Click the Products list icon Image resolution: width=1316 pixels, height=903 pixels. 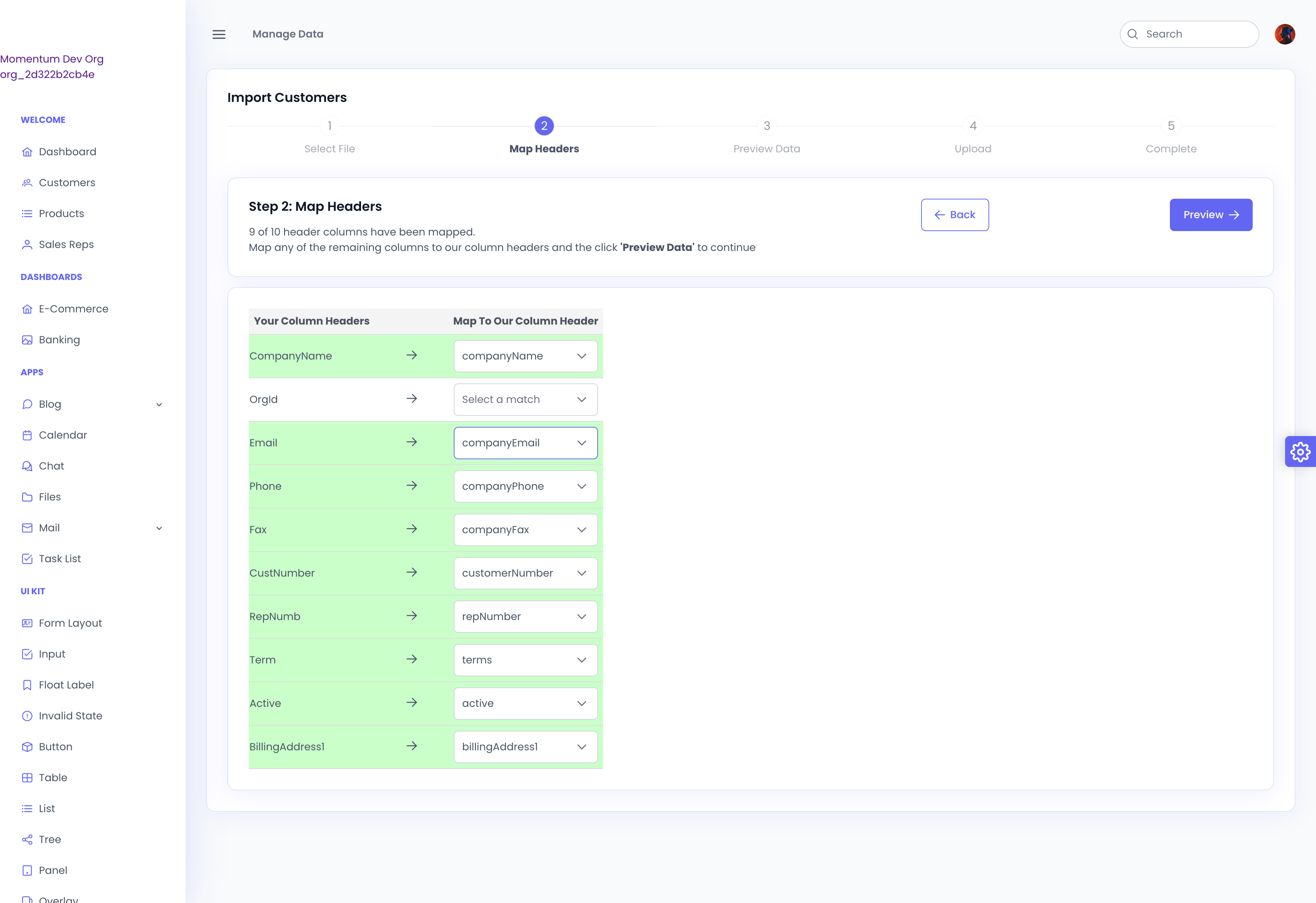[27, 213]
